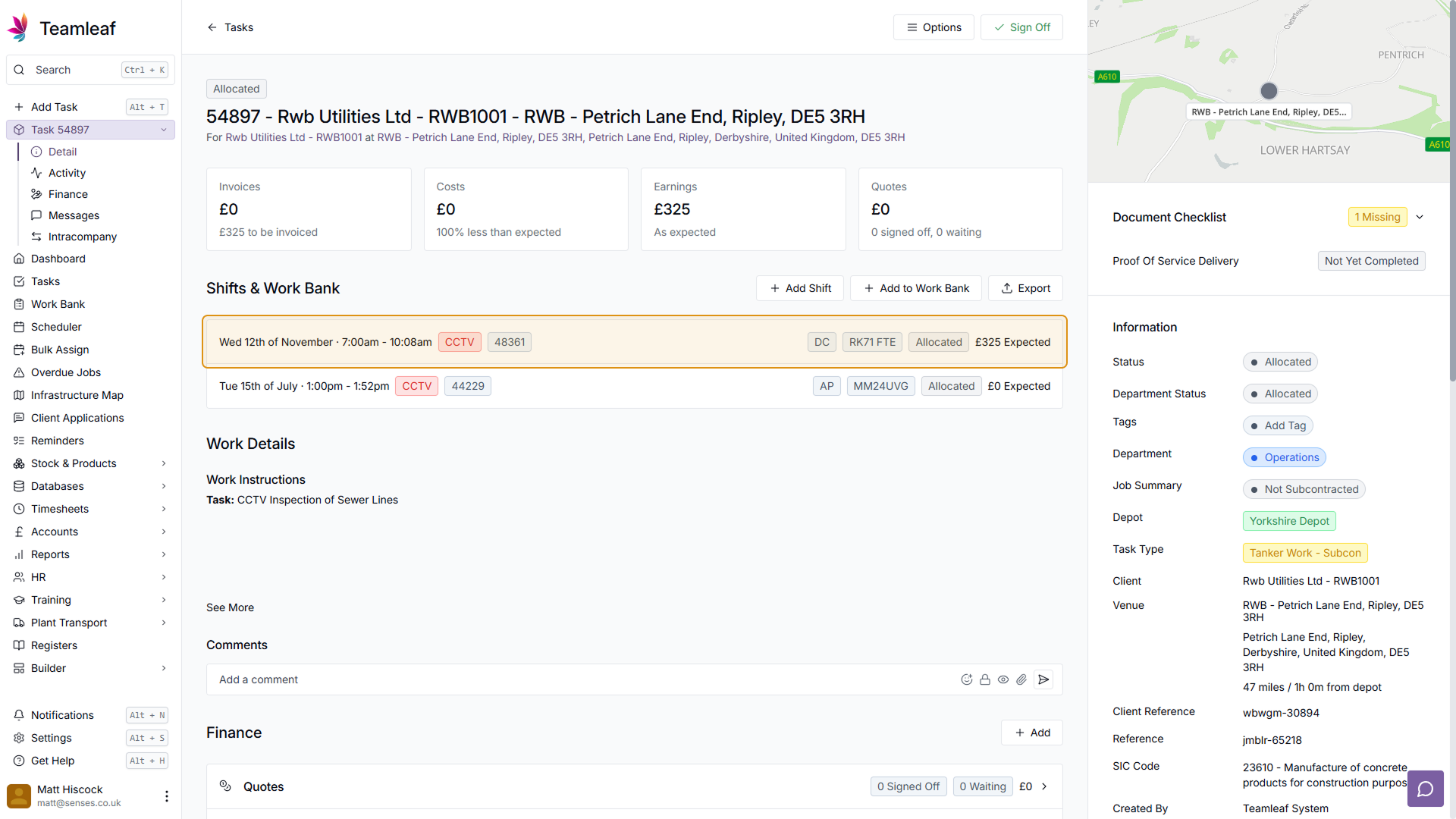Click the Sign Off button
1456x819 pixels.
tap(1021, 27)
